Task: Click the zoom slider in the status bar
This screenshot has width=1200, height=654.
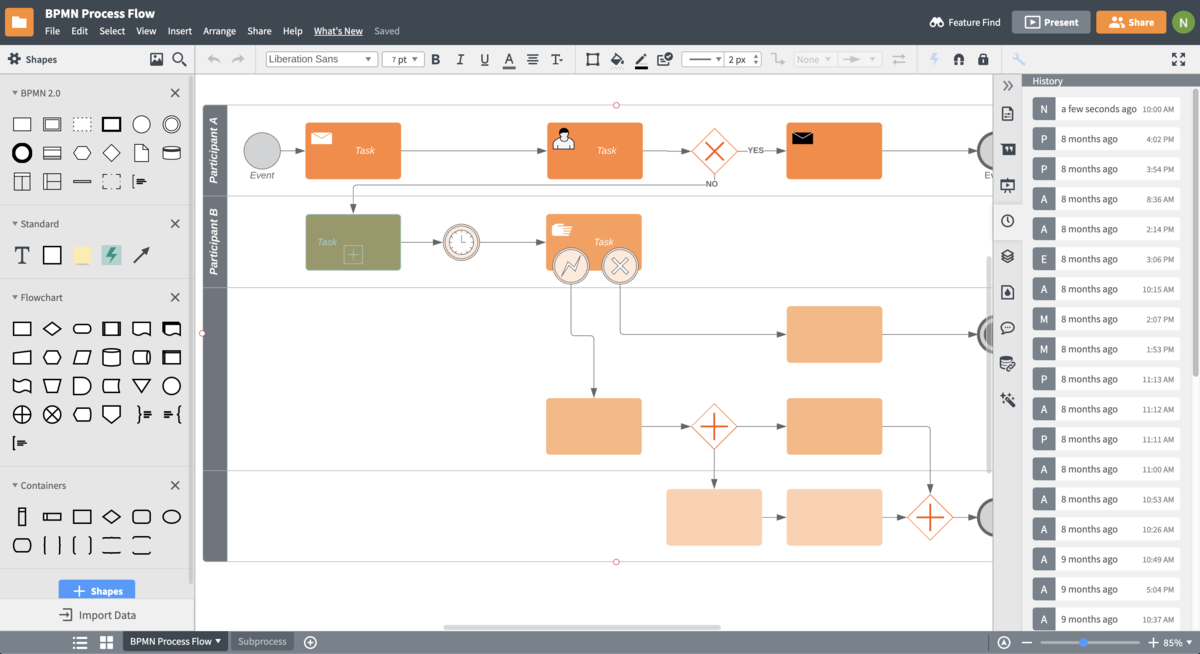Action: (x=1090, y=643)
